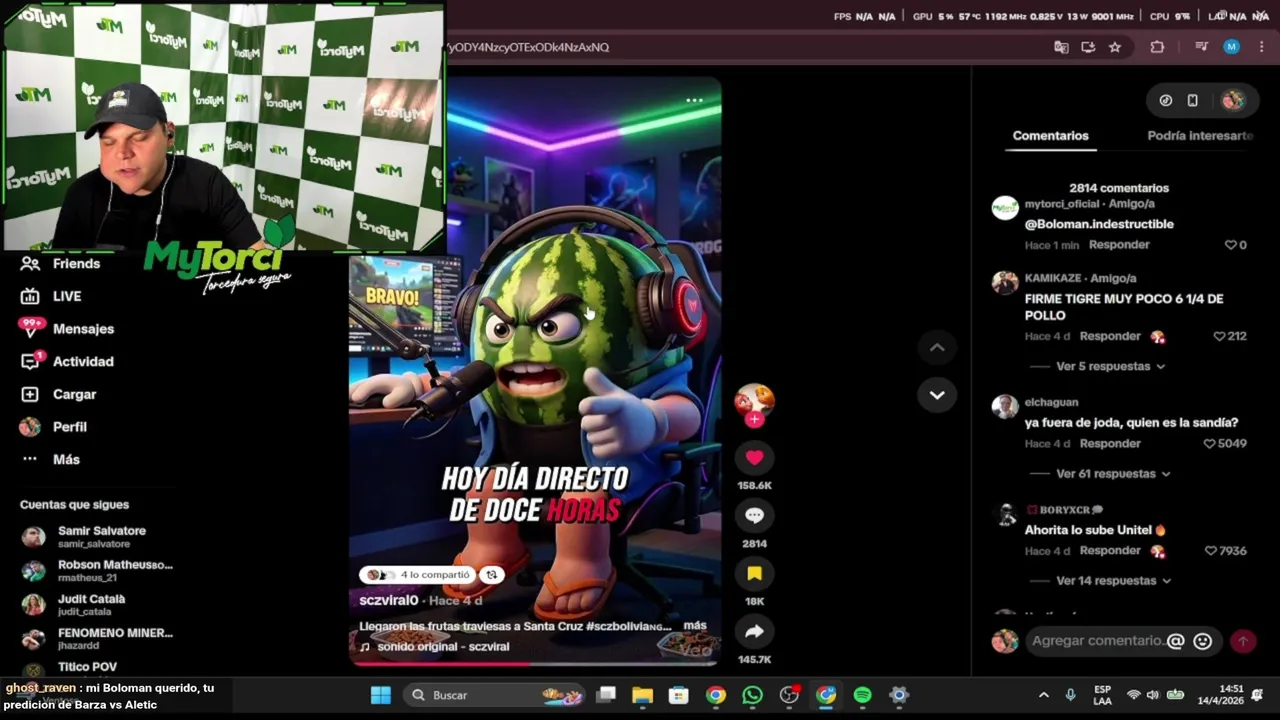Switch to Podría interesarte tab
This screenshot has width=1280, height=720.
coord(1200,136)
